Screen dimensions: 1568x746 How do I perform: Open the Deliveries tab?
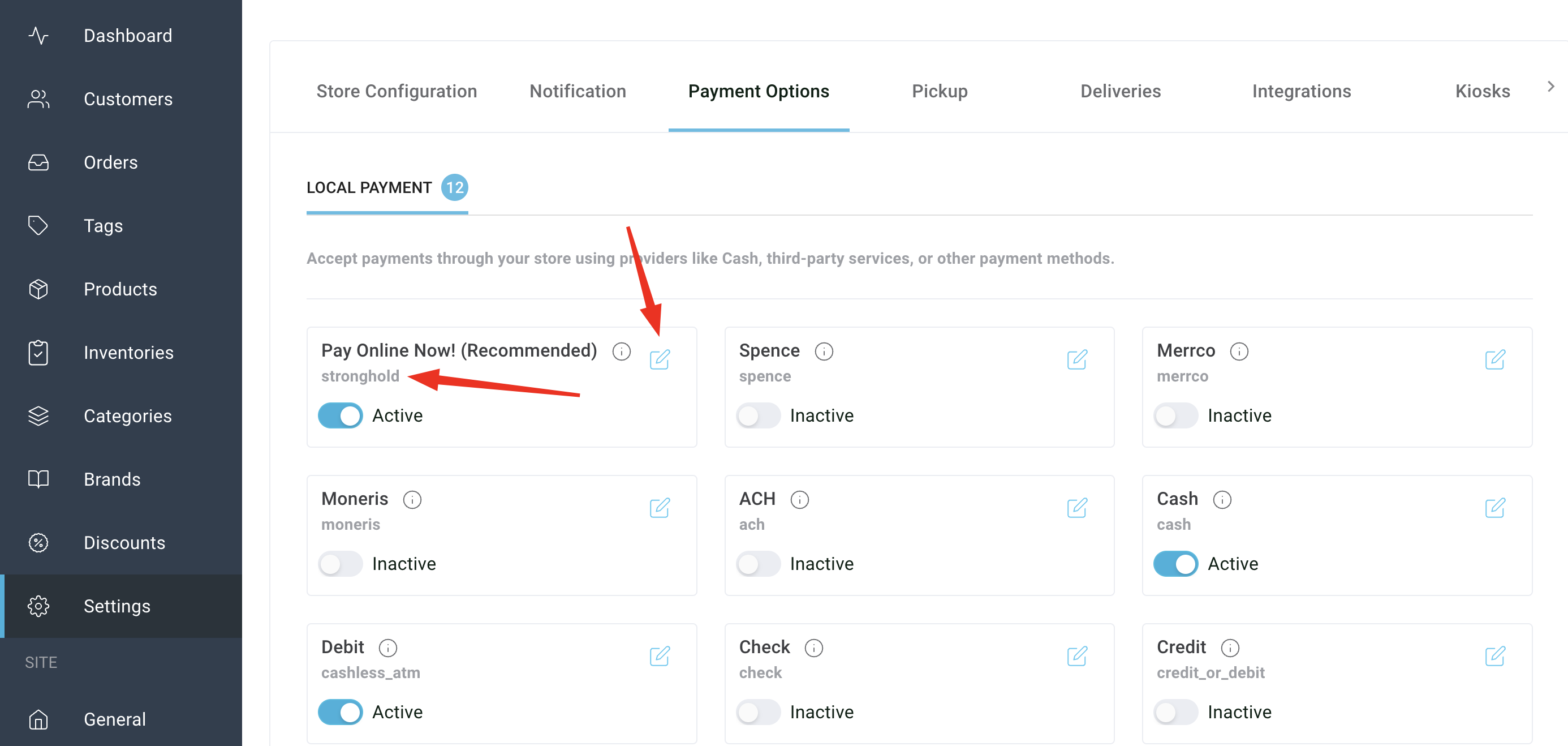(x=1121, y=91)
